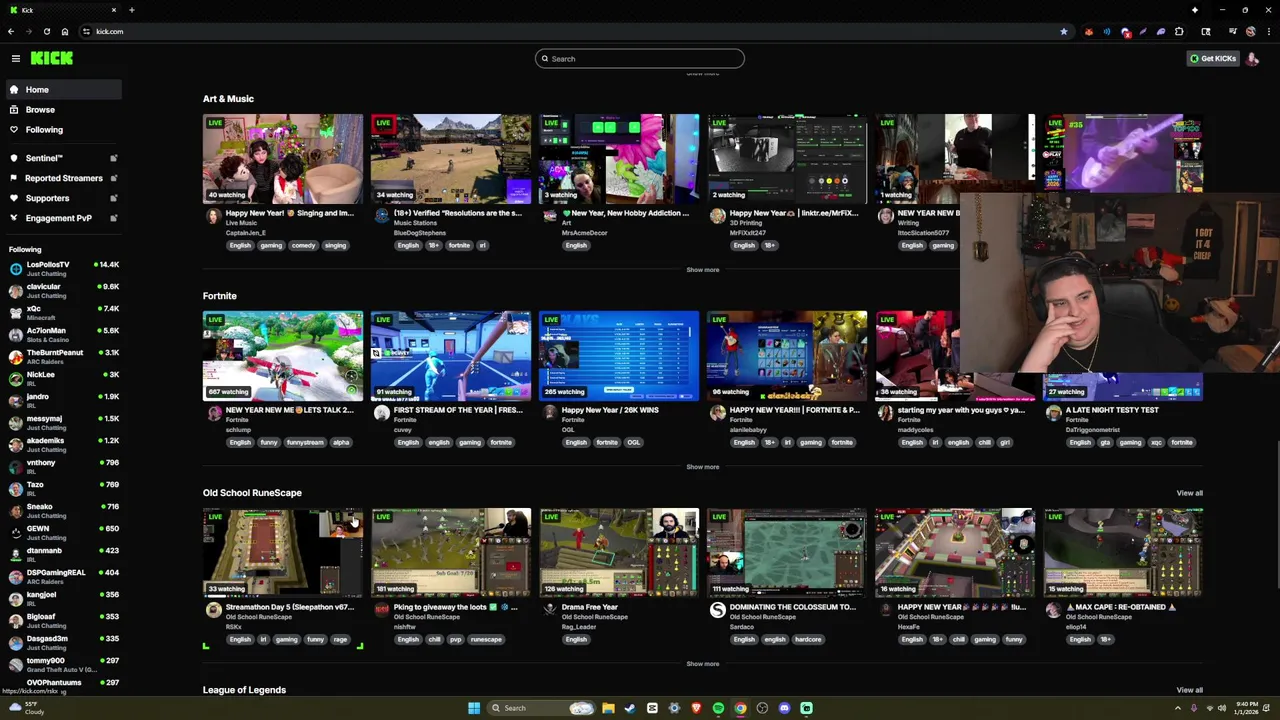Click the Windows taskbar search box
The image size is (1280, 720).
tap(541, 708)
